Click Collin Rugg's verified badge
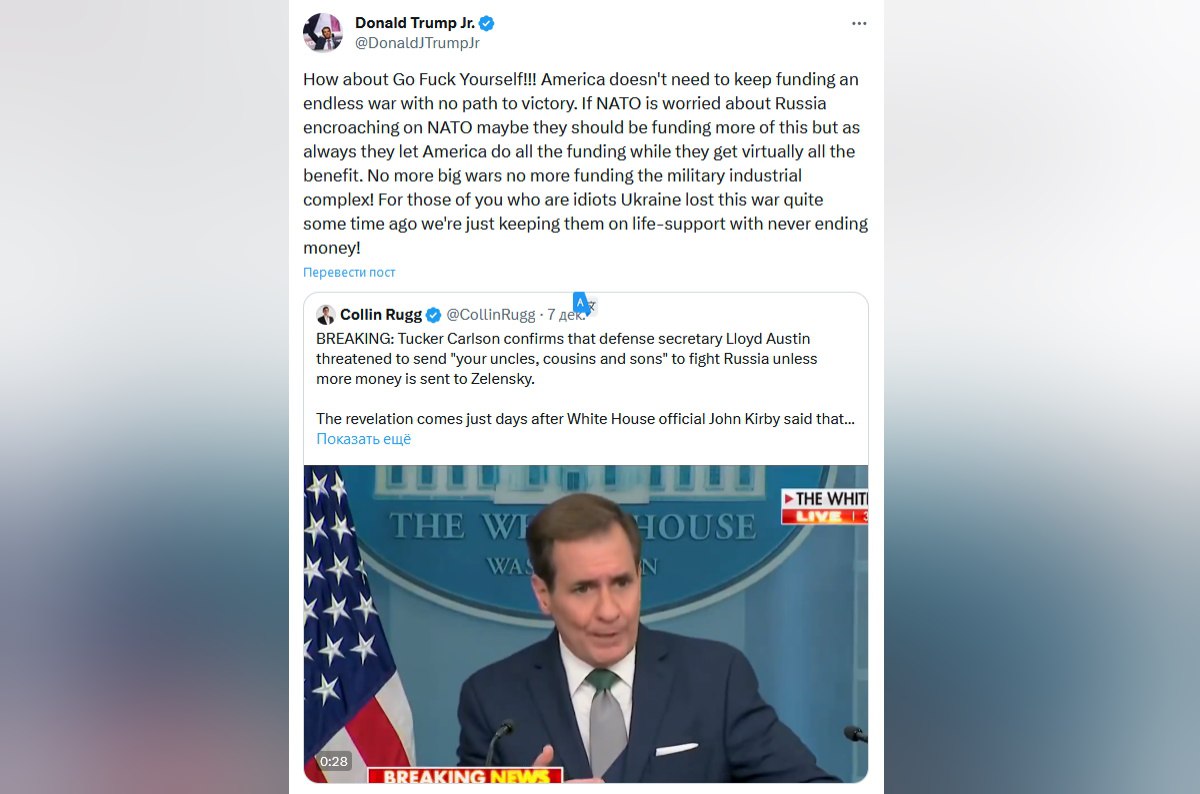Viewport: 1200px width, 794px height. click(x=434, y=315)
